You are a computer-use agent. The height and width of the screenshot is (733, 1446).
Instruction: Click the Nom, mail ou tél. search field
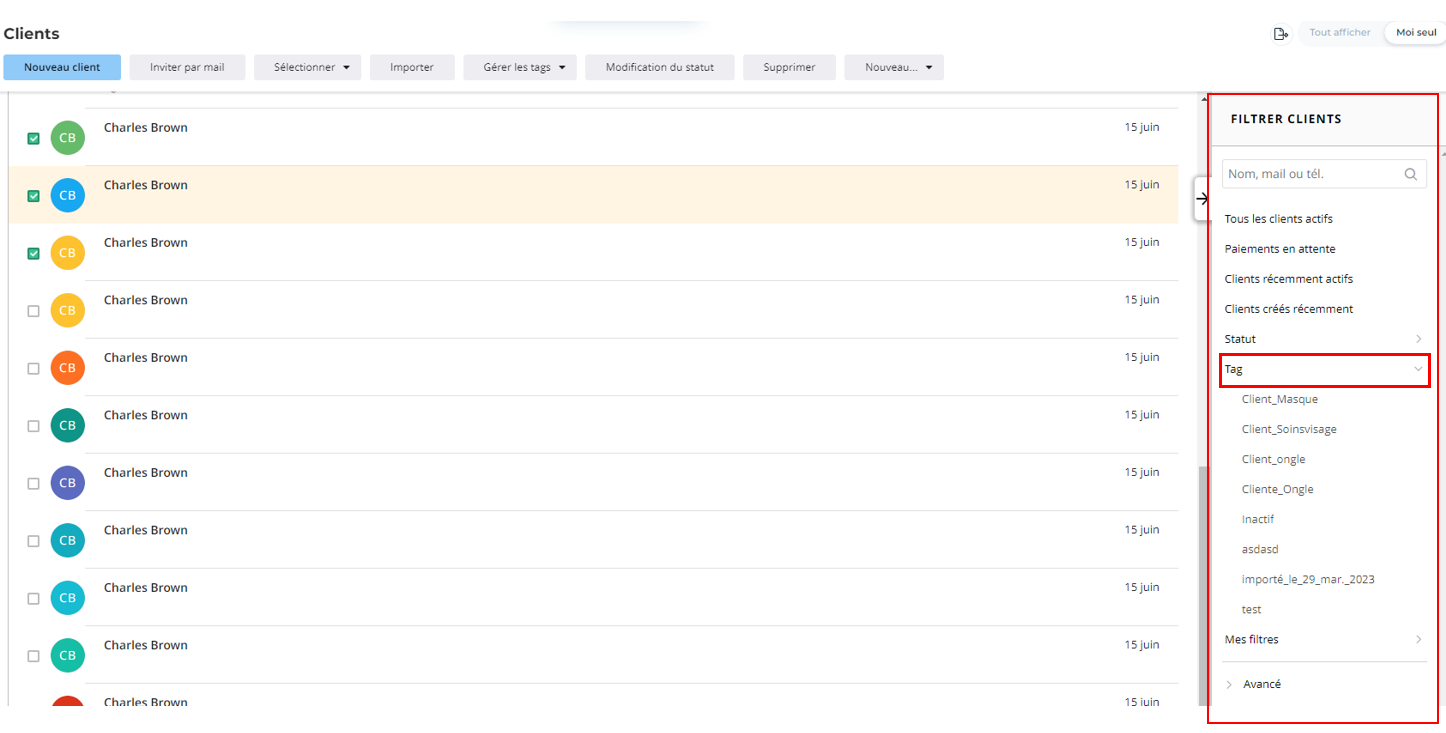click(1310, 173)
